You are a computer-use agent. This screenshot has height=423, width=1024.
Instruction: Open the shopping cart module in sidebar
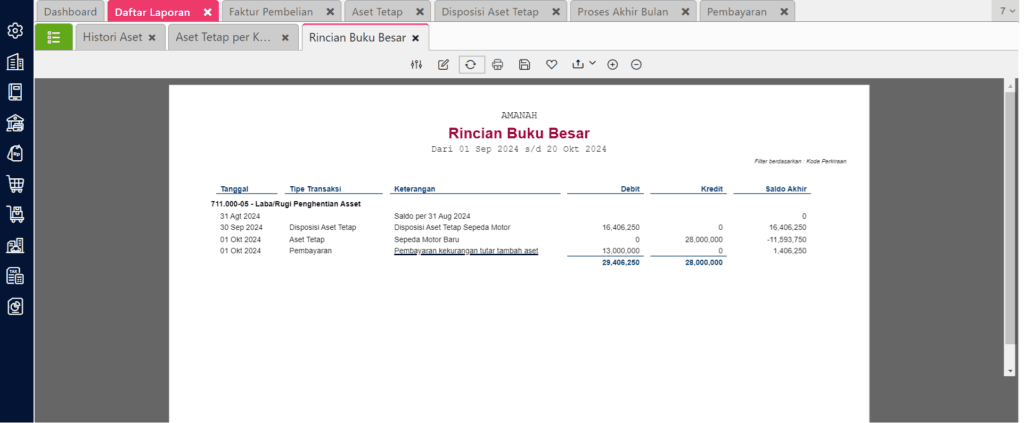click(x=16, y=184)
